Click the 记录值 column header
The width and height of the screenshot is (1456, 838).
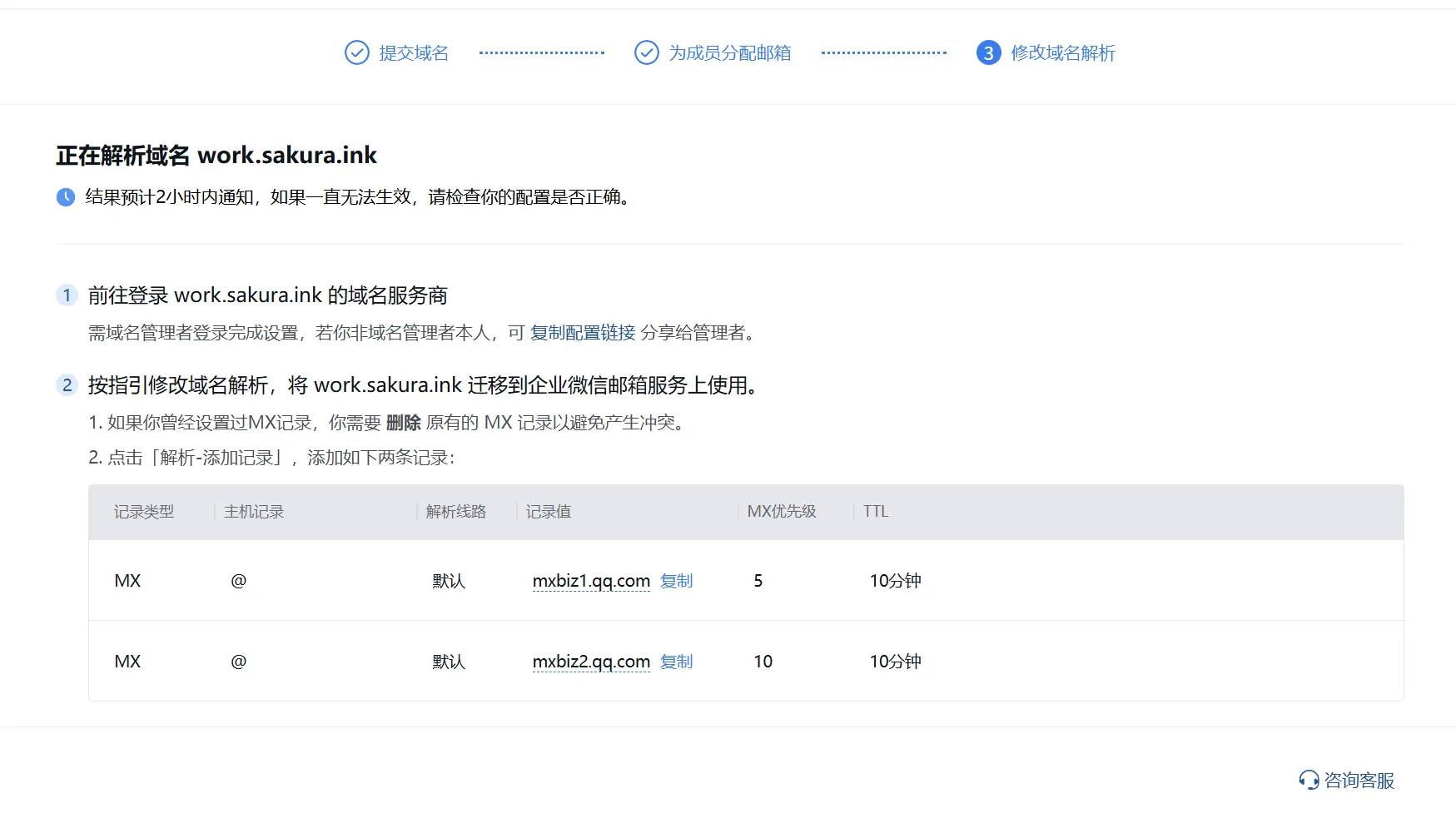coord(549,512)
